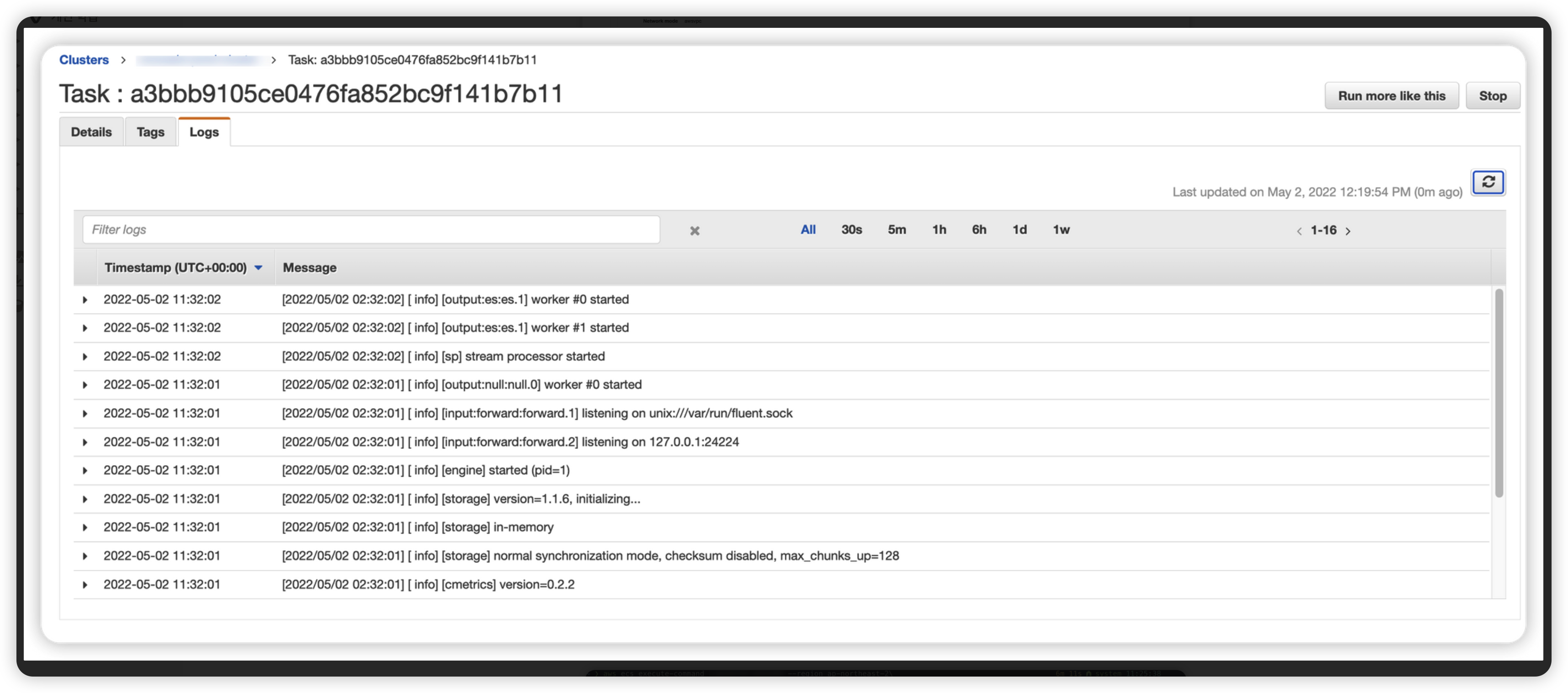Expand the storage in-memory log row

tap(84, 527)
